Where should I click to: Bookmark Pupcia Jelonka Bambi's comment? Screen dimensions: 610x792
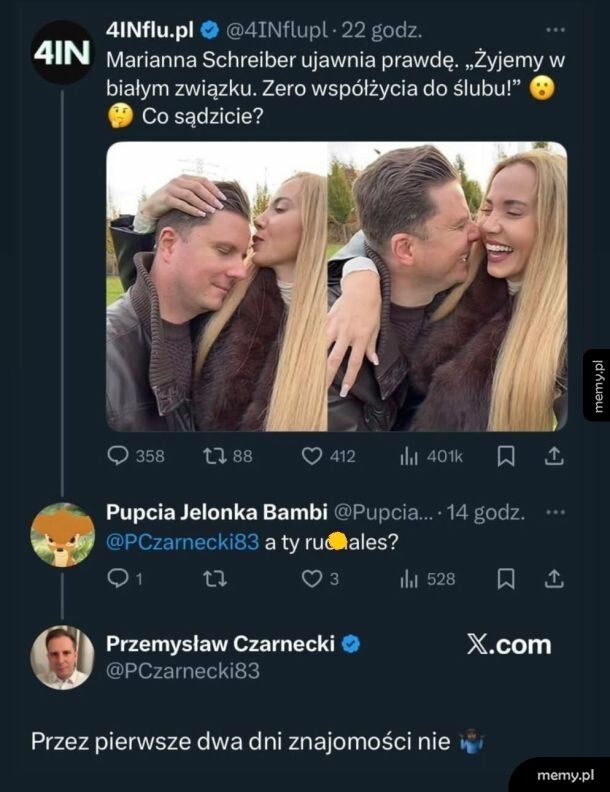point(506,578)
